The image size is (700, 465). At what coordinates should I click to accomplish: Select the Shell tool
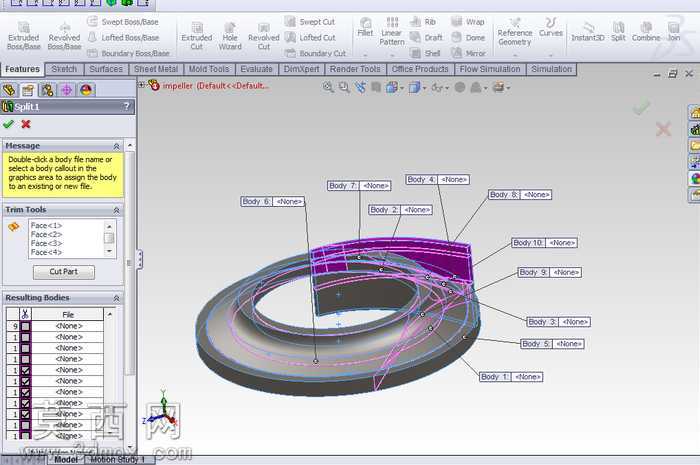click(425, 53)
